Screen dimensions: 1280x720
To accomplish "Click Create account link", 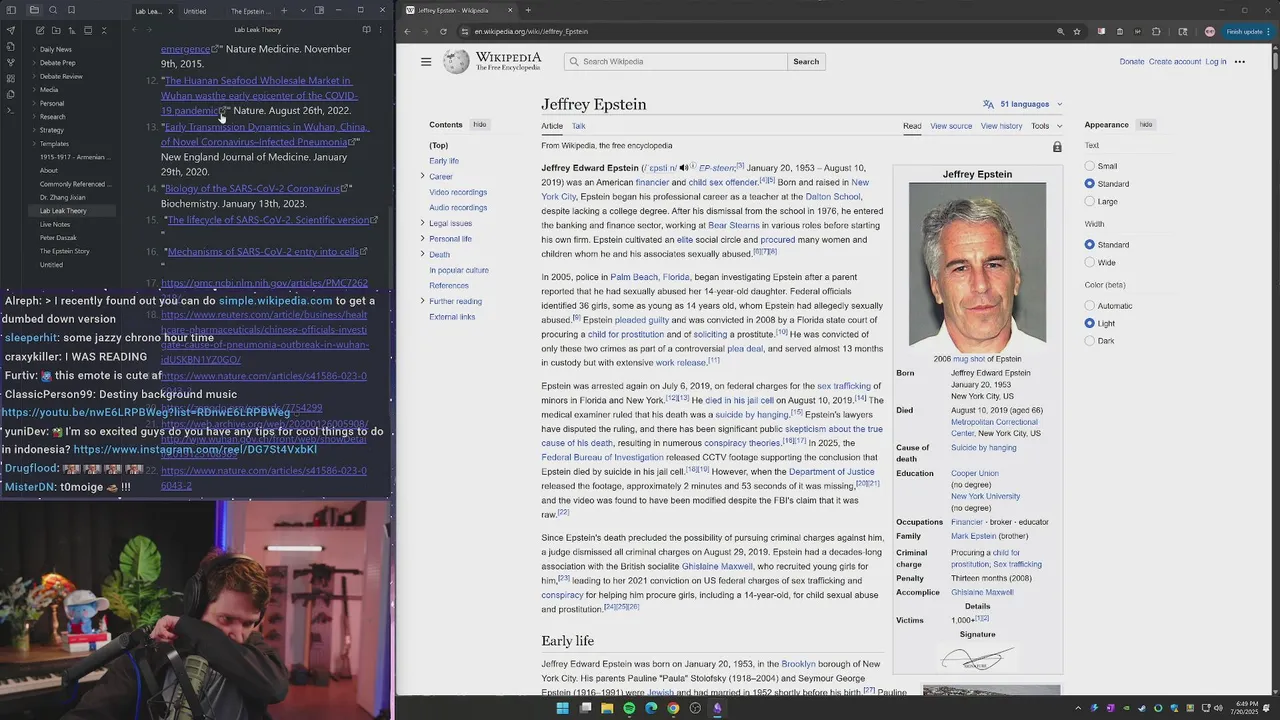I will pyautogui.click(x=1175, y=62).
